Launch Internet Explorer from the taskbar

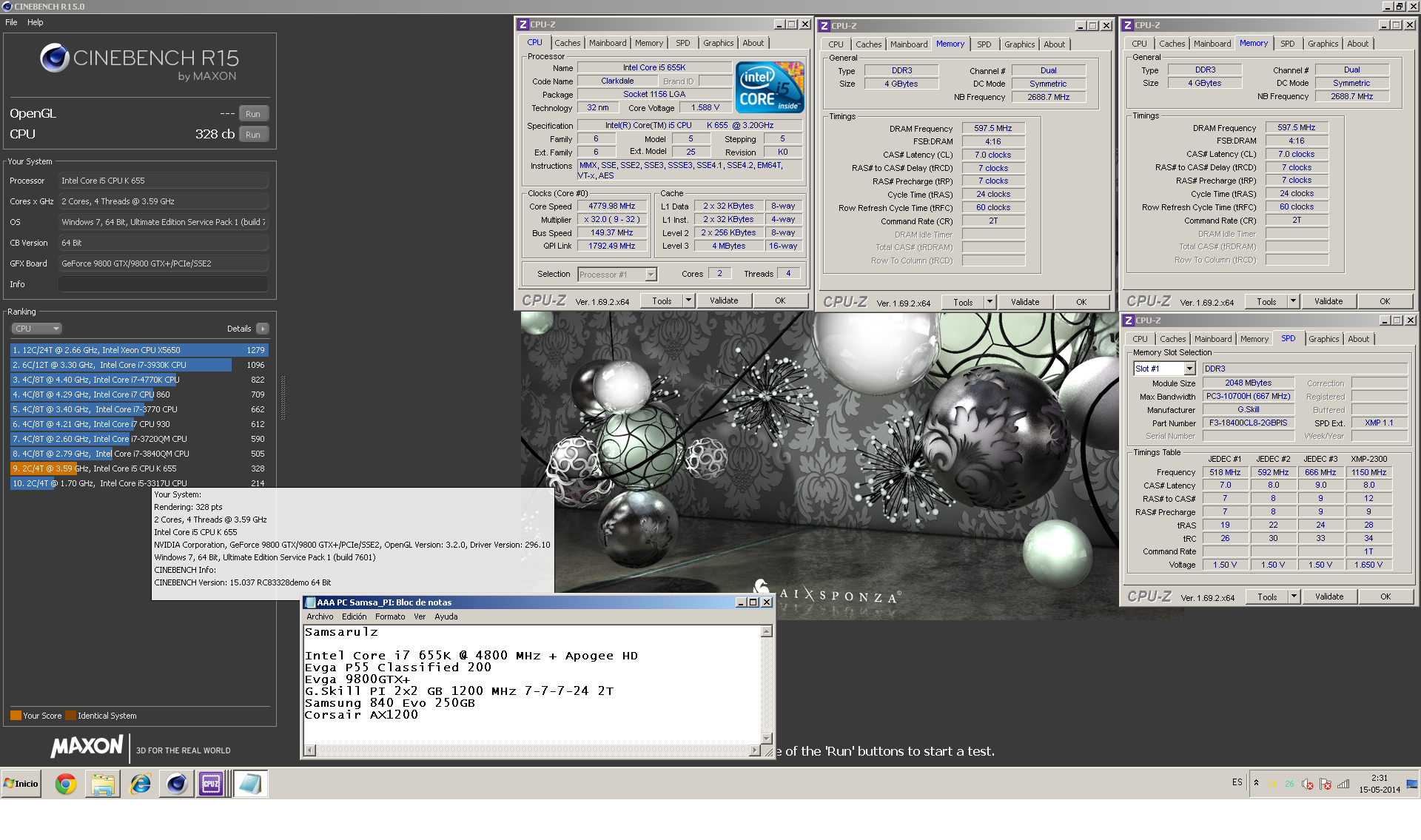tap(140, 784)
